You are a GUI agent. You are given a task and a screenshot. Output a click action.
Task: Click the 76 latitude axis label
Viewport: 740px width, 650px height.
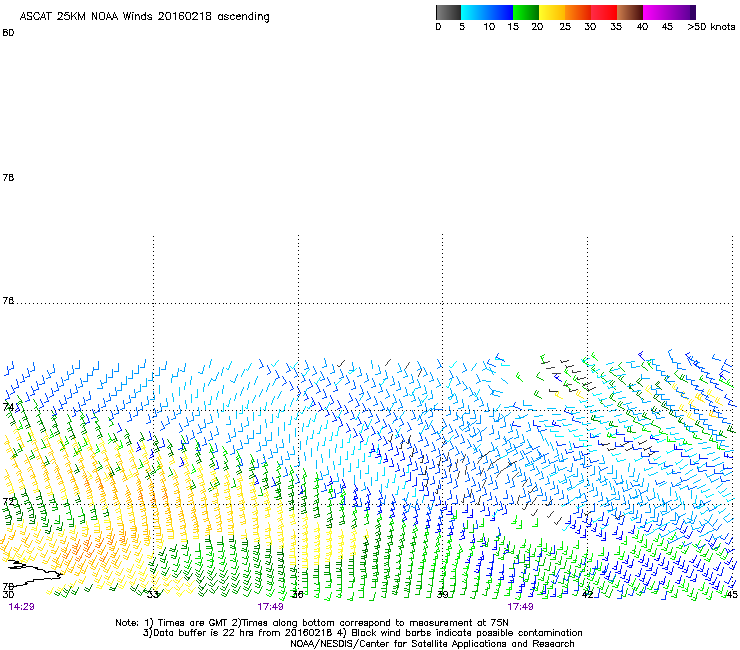(8, 300)
